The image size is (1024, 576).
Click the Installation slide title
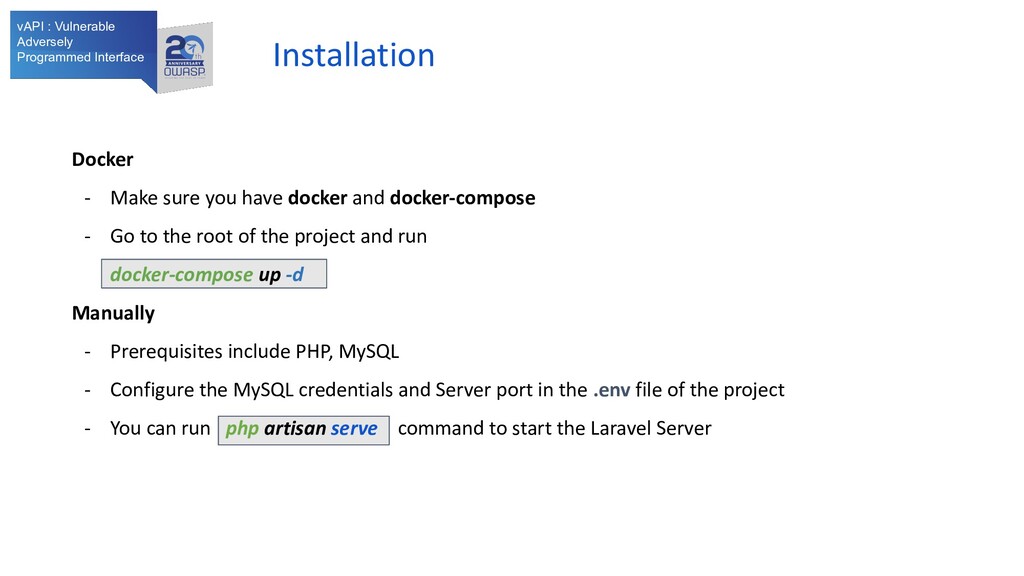point(353,55)
